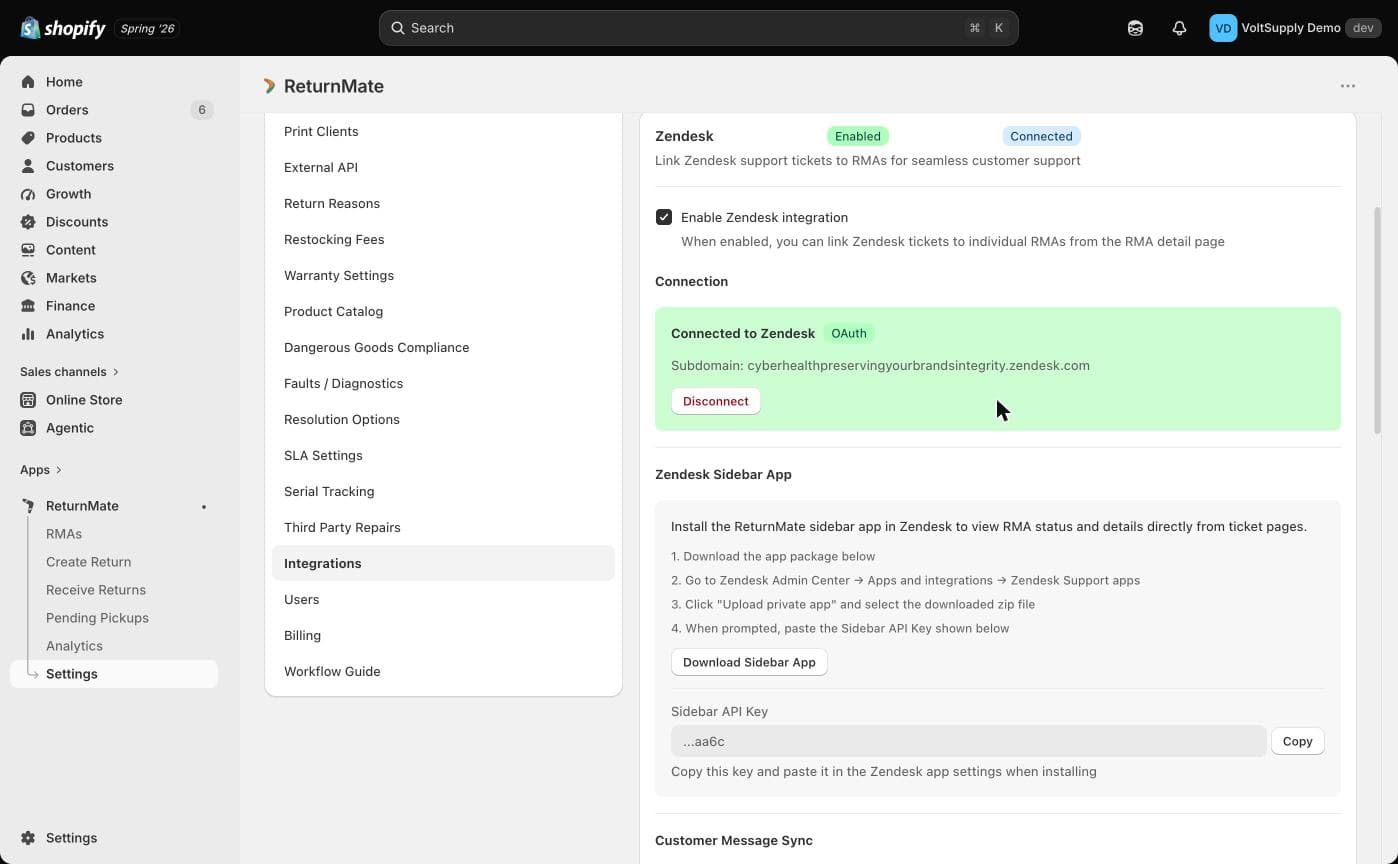Click the Orders count badge 6
Screen dimensions: 1398x864
coord(202,110)
